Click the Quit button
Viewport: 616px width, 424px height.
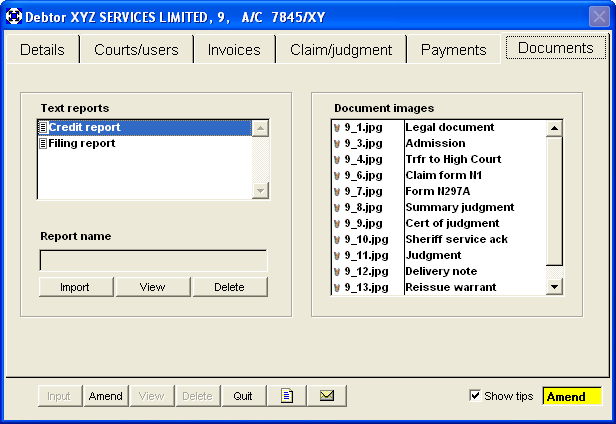(x=243, y=396)
